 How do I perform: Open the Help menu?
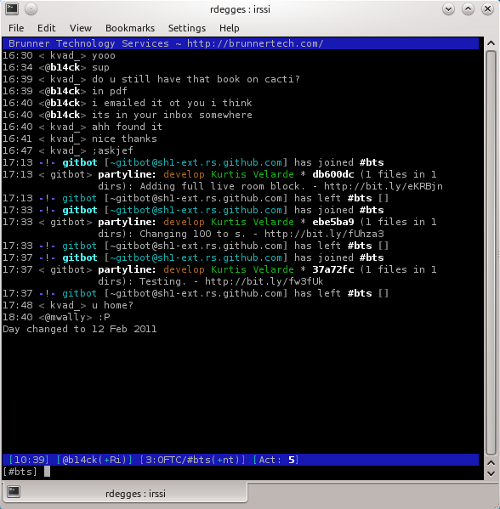click(229, 28)
